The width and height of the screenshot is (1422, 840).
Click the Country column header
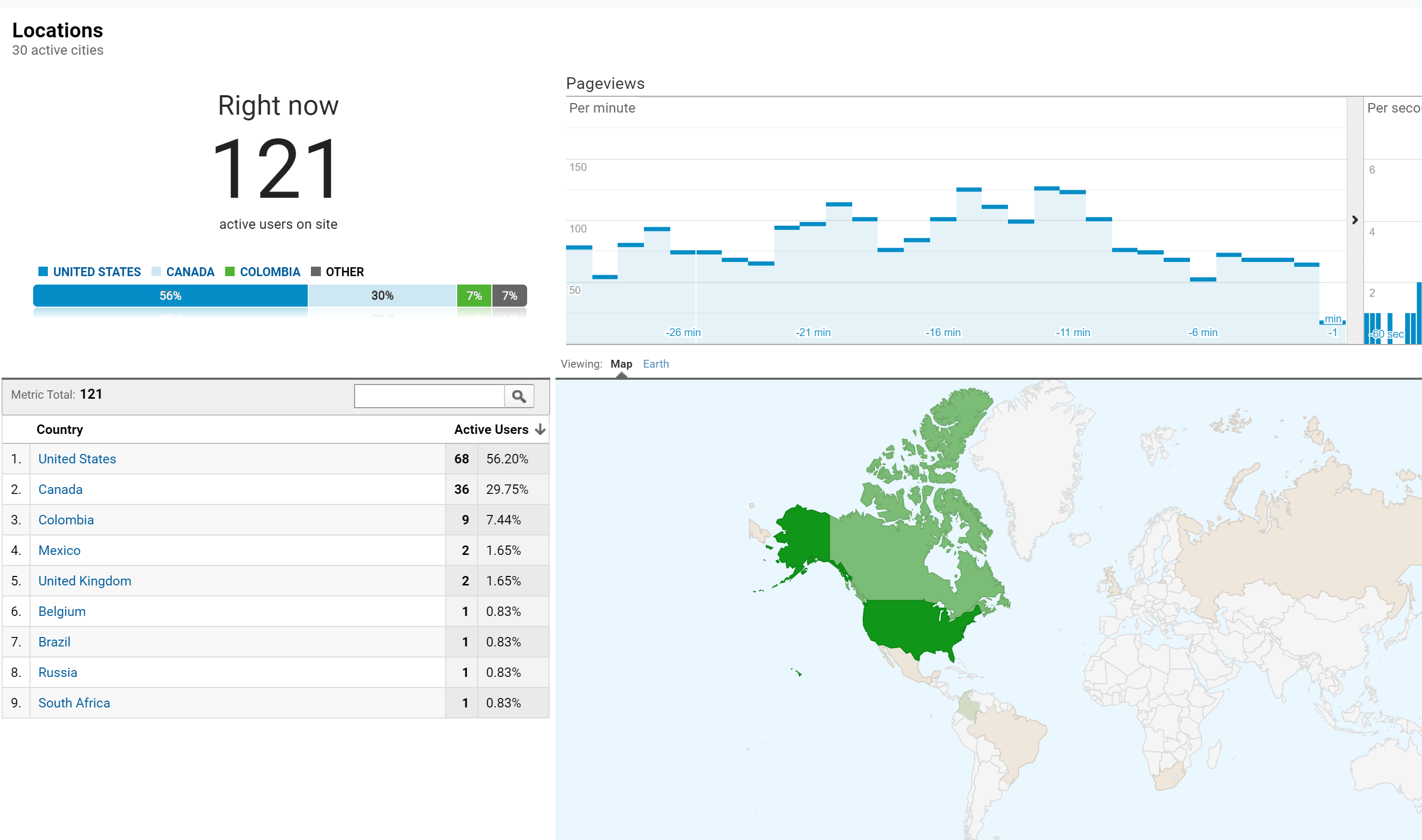[59, 430]
